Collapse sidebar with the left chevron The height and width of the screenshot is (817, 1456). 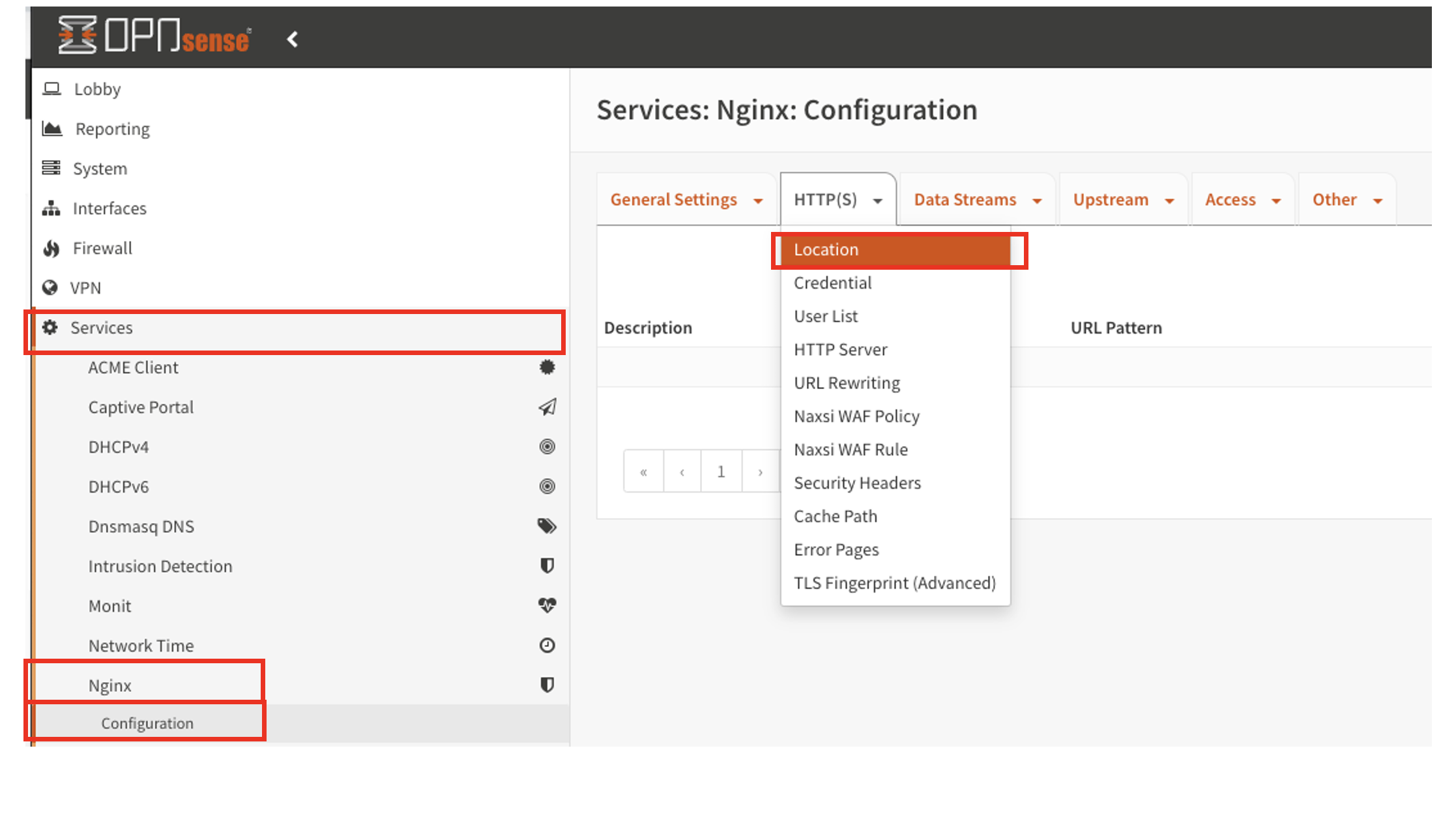tap(293, 40)
